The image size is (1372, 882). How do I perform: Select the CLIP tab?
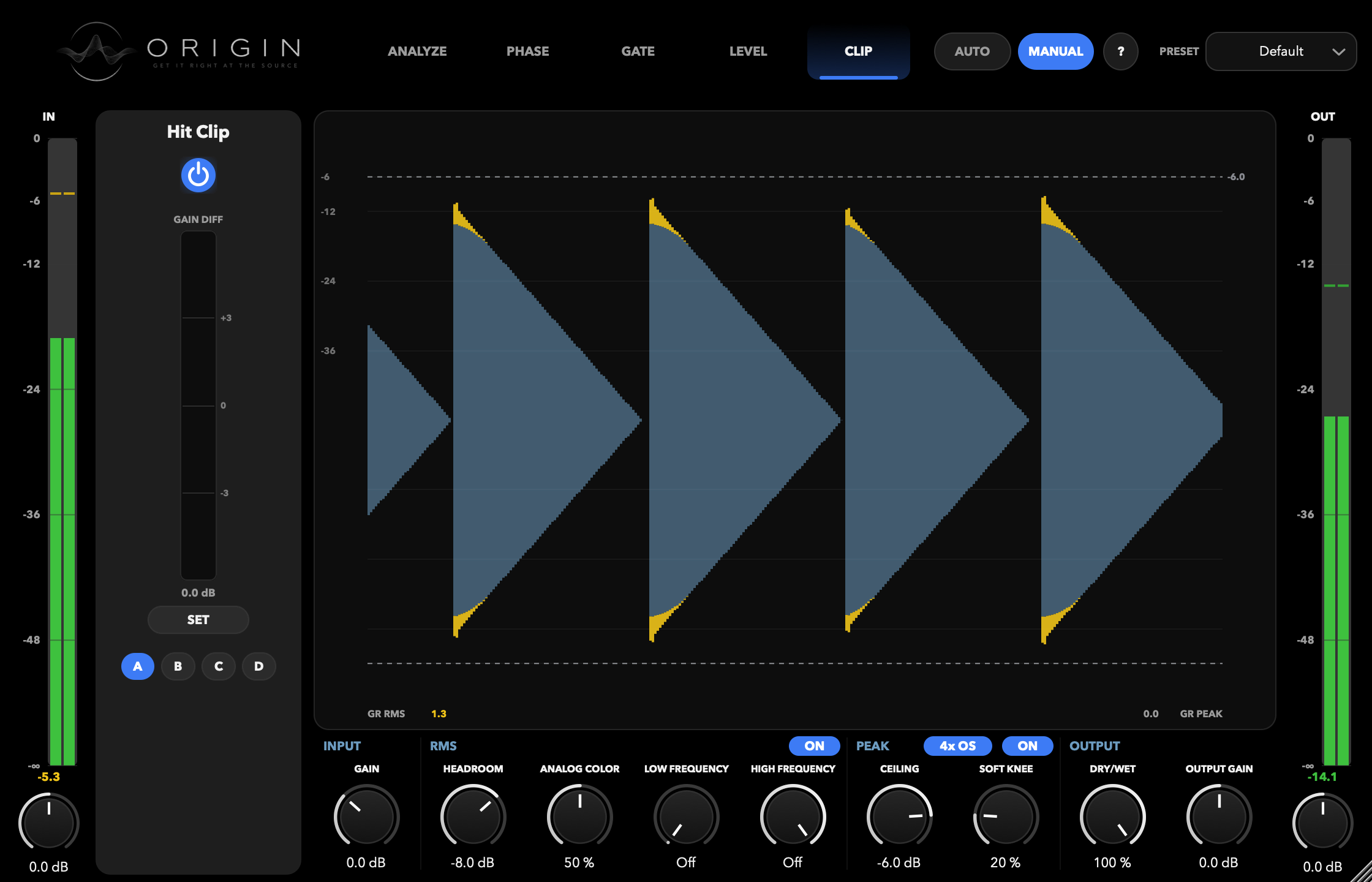click(858, 51)
